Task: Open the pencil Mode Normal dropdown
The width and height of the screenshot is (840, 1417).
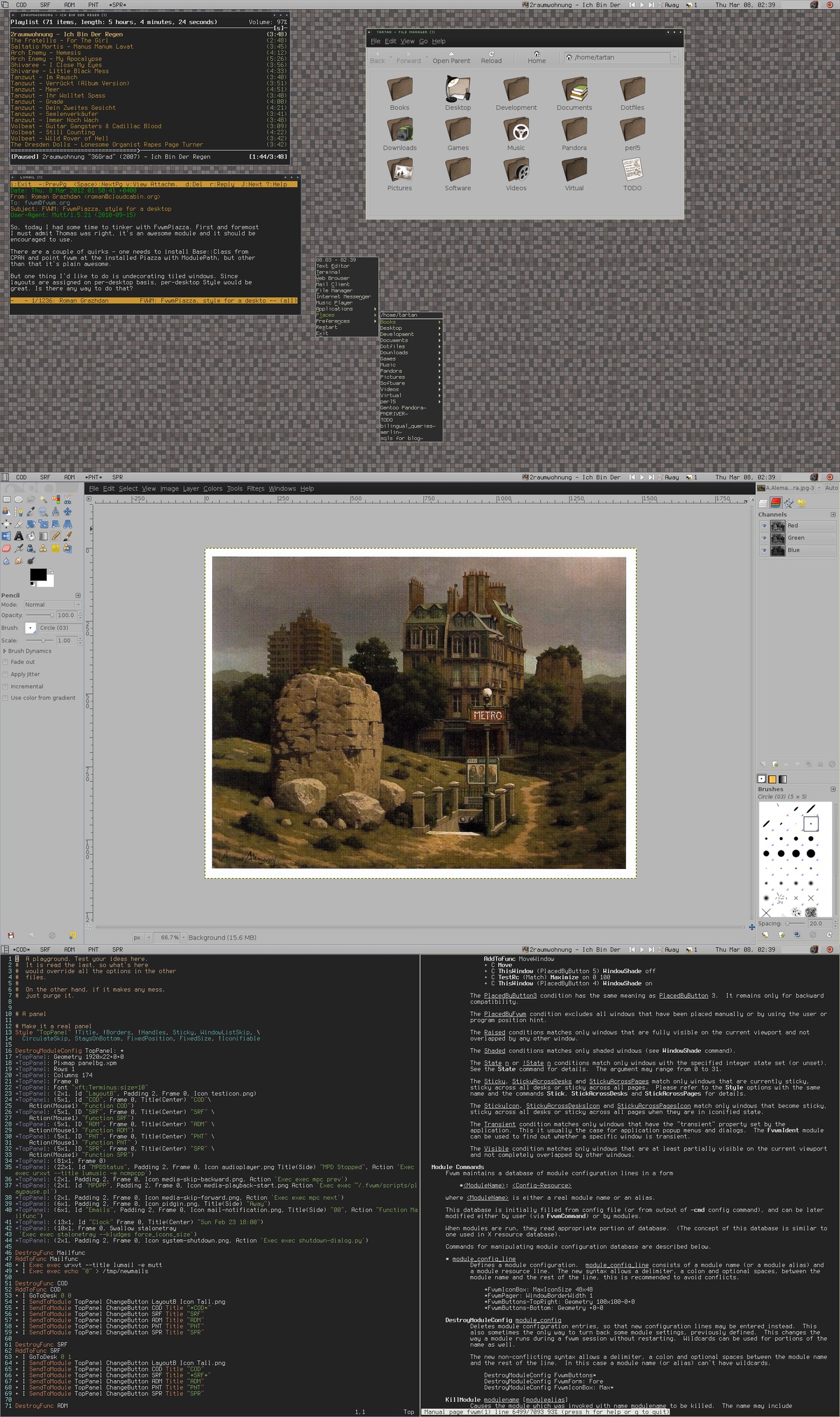Action: click(x=52, y=605)
